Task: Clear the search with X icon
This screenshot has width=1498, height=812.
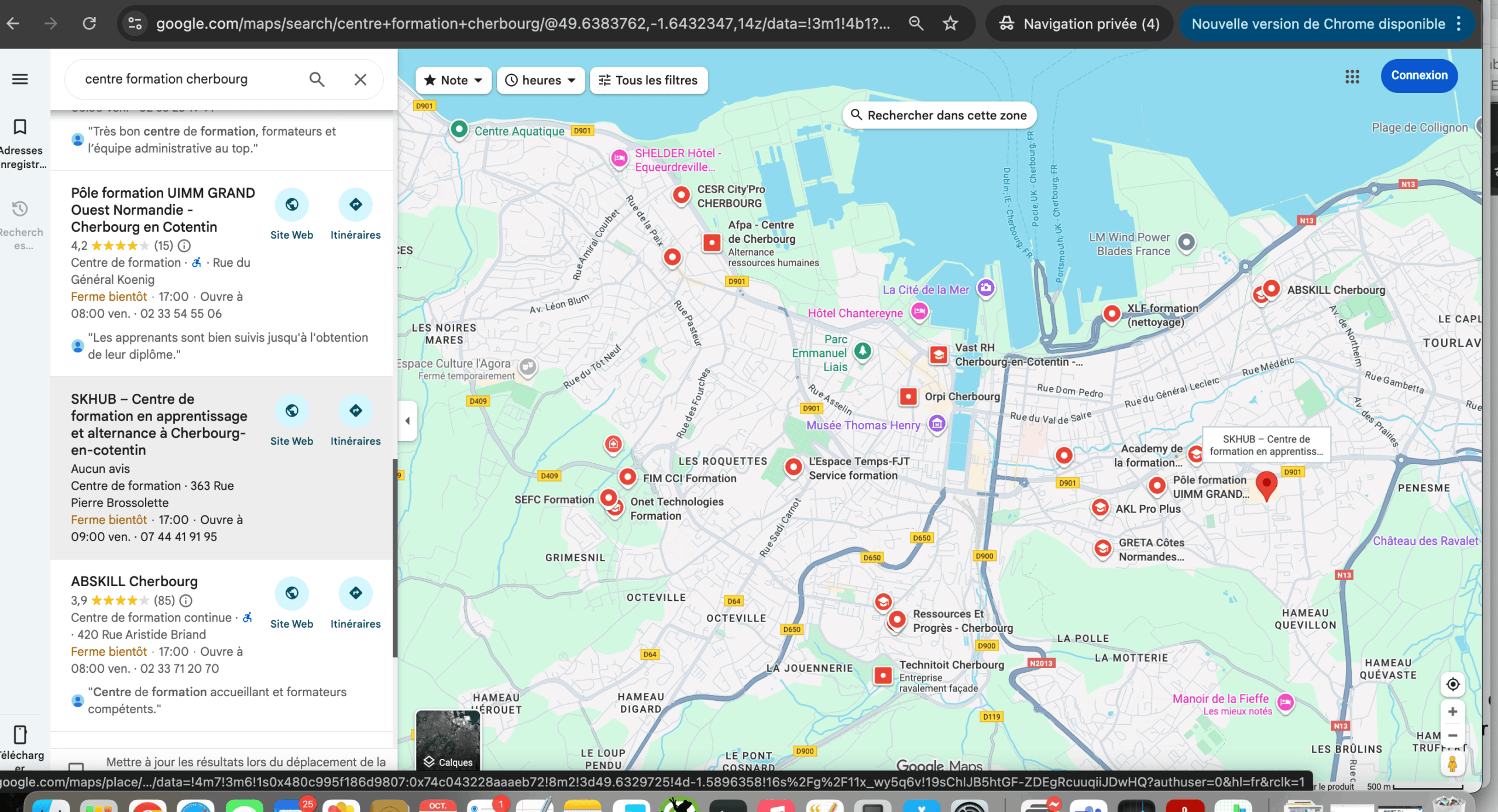Action: tap(360, 79)
